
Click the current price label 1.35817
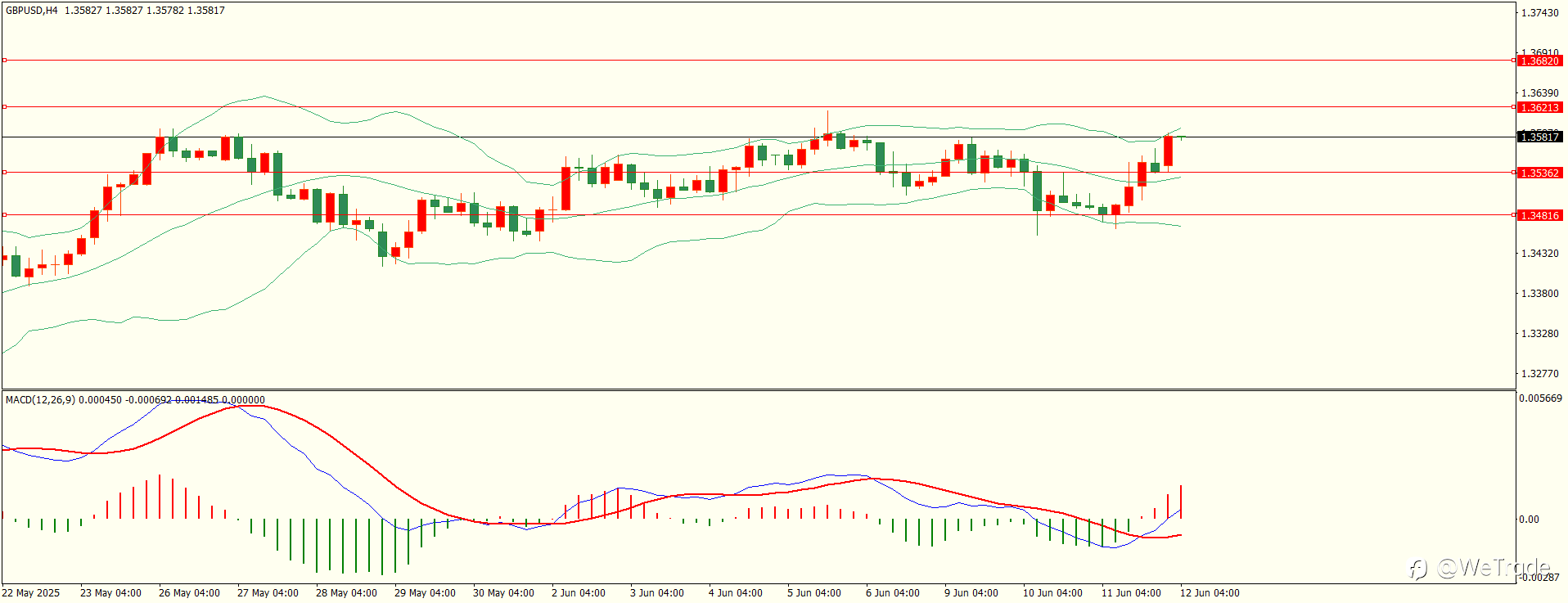pos(1539,137)
